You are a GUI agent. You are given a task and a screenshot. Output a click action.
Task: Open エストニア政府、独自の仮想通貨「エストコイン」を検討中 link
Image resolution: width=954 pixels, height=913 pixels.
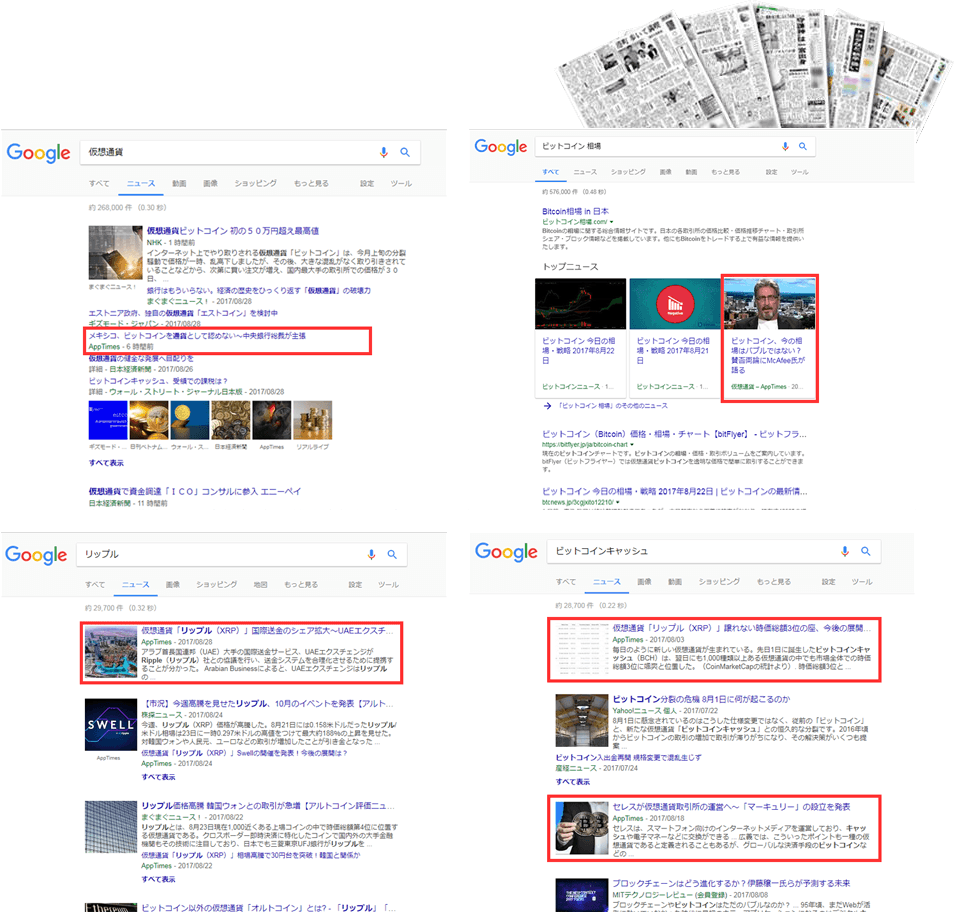click(x=183, y=313)
